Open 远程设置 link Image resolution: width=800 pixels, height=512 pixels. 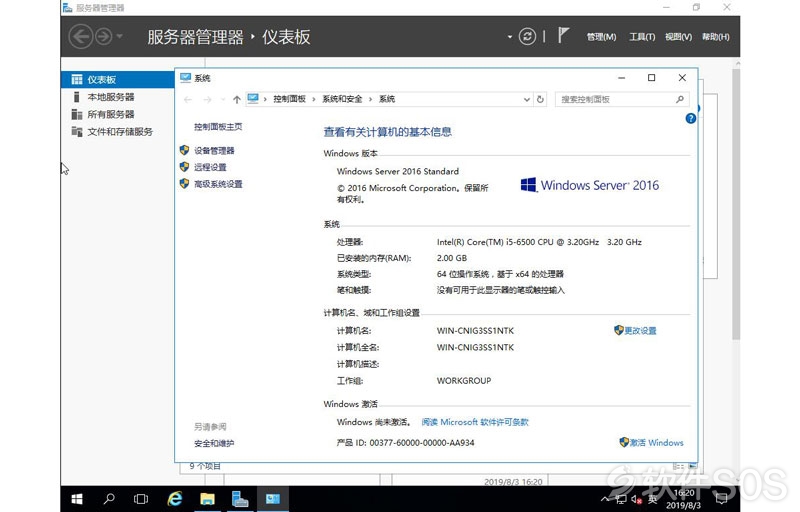point(210,167)
